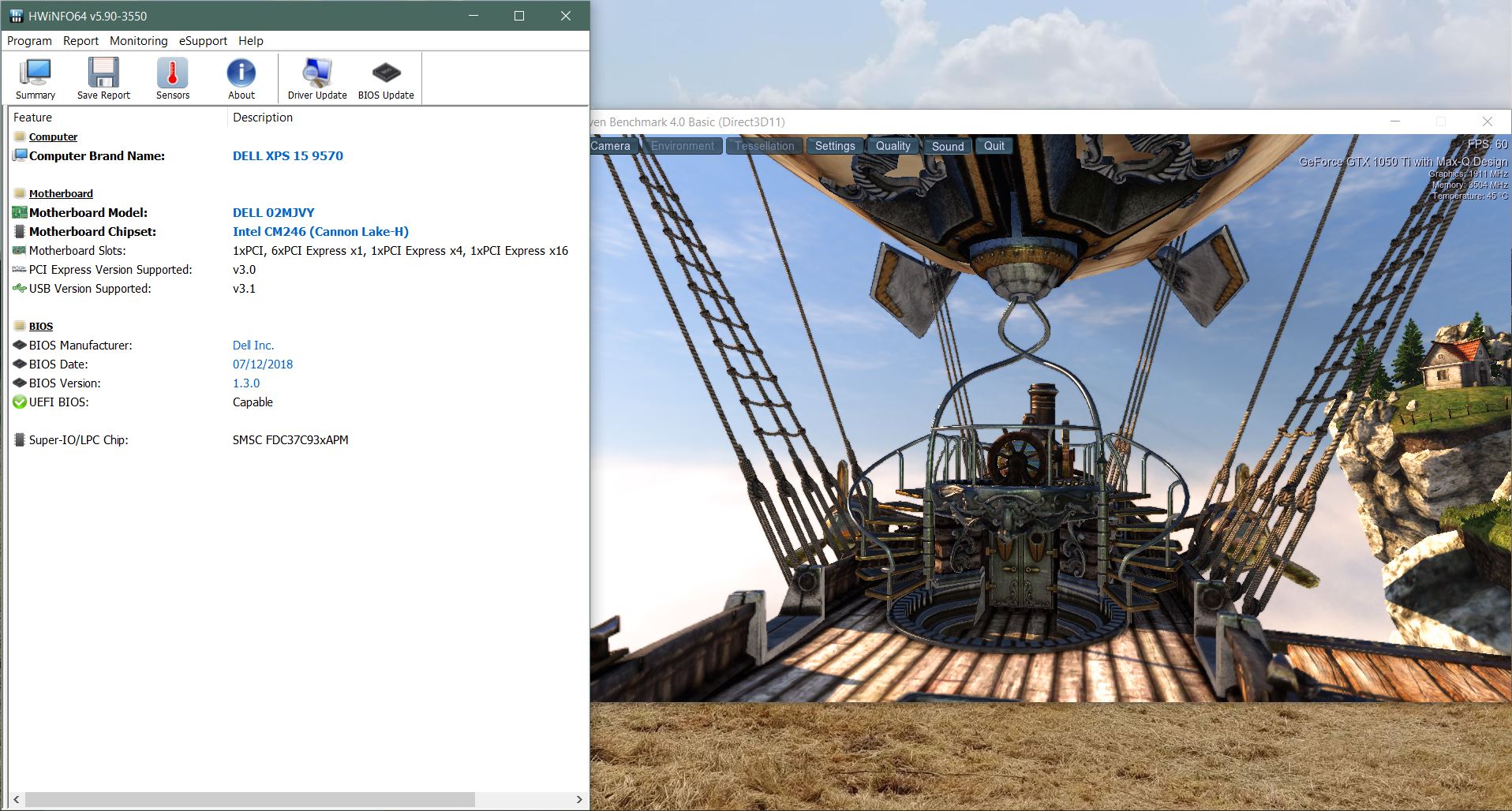Close the Heaven Benchmark window
Screen dimensions: 1512x811
pyautogui.click(x=1488, y=121)
